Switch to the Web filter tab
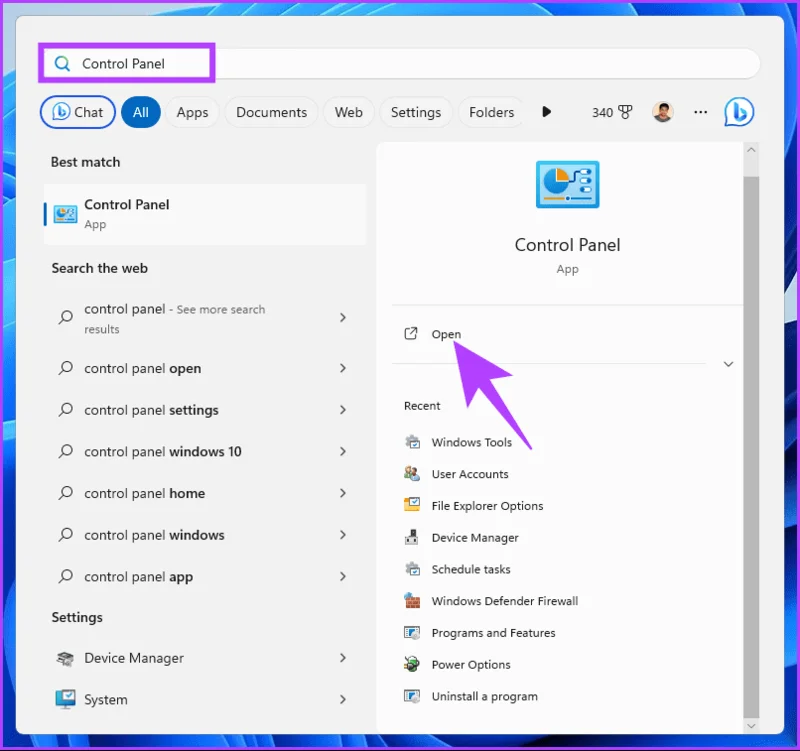Image resolution: width=800 pixels, height=751 pixels. [349, 112]
